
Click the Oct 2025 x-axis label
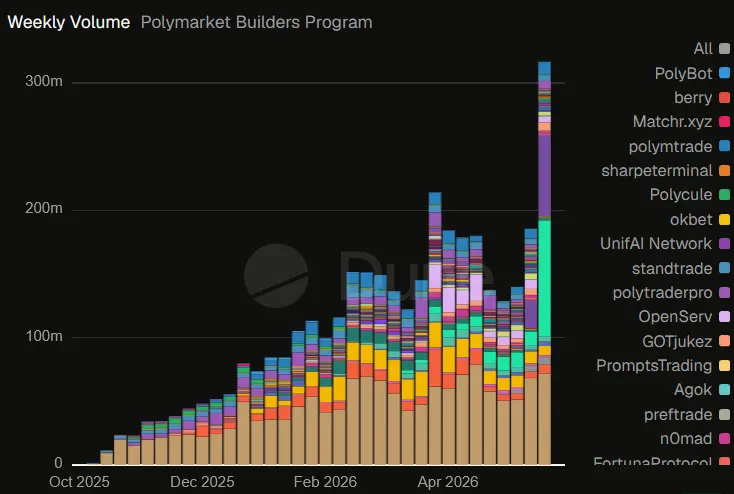point(79,482)
